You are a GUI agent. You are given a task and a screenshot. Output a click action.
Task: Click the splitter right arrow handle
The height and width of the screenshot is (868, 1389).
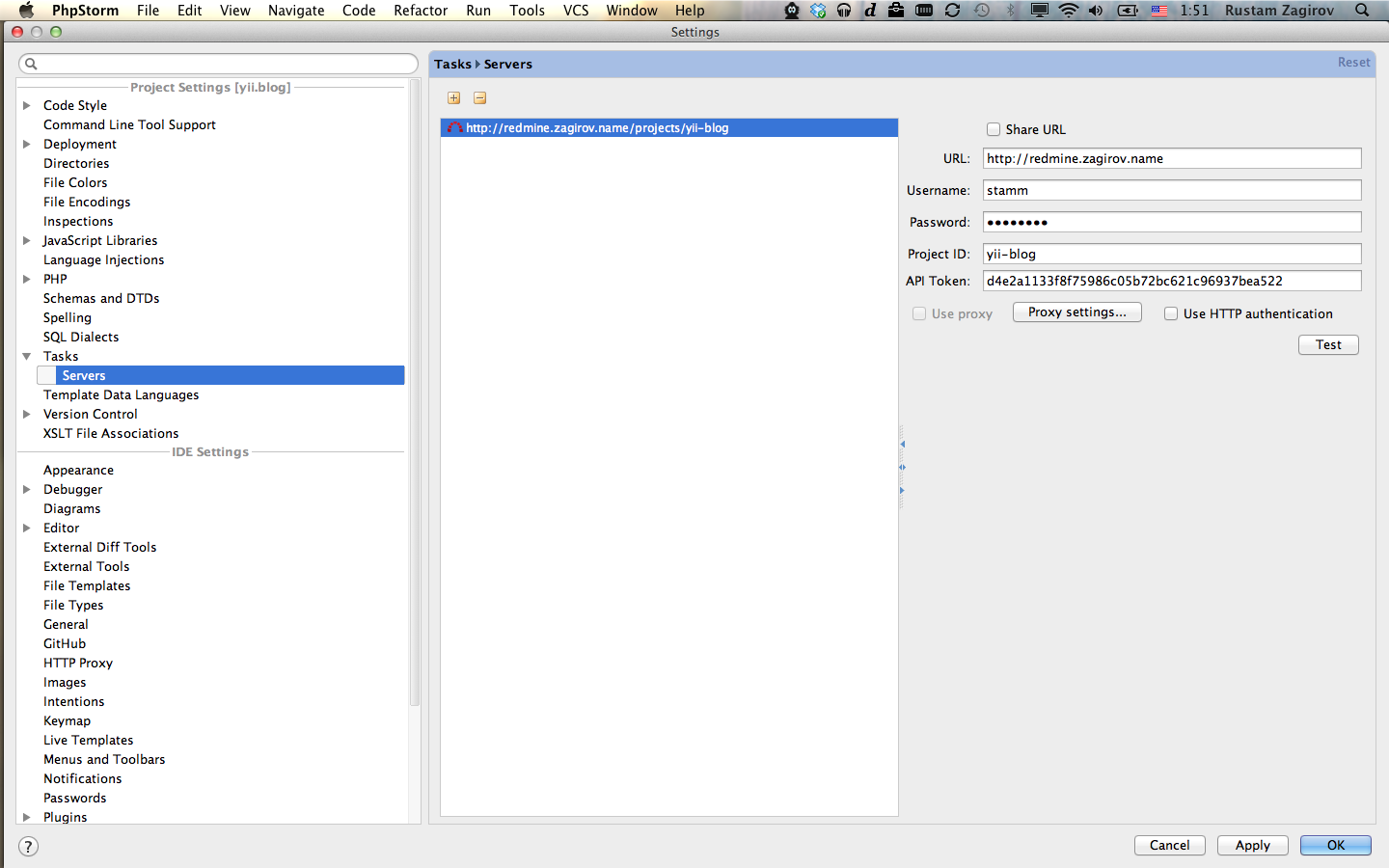click(902, 490)
